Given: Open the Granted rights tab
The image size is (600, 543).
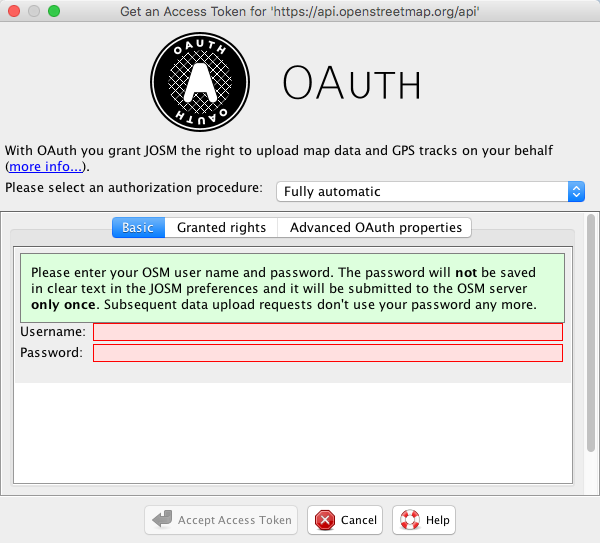Looking at the screenshot, I should pos(221,228).
